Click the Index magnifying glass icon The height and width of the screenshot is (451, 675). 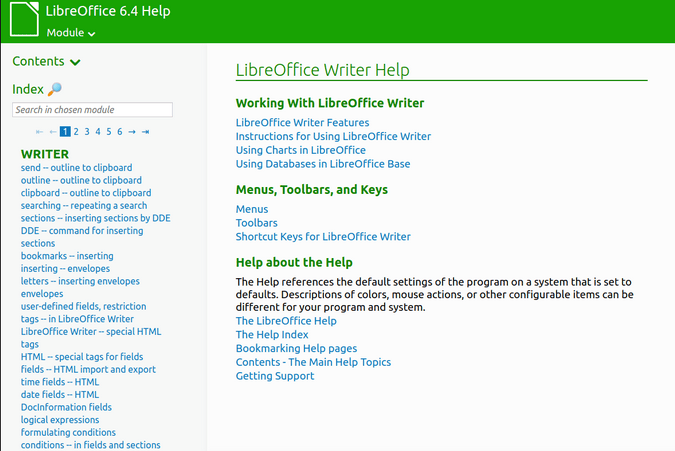(55, 90)
